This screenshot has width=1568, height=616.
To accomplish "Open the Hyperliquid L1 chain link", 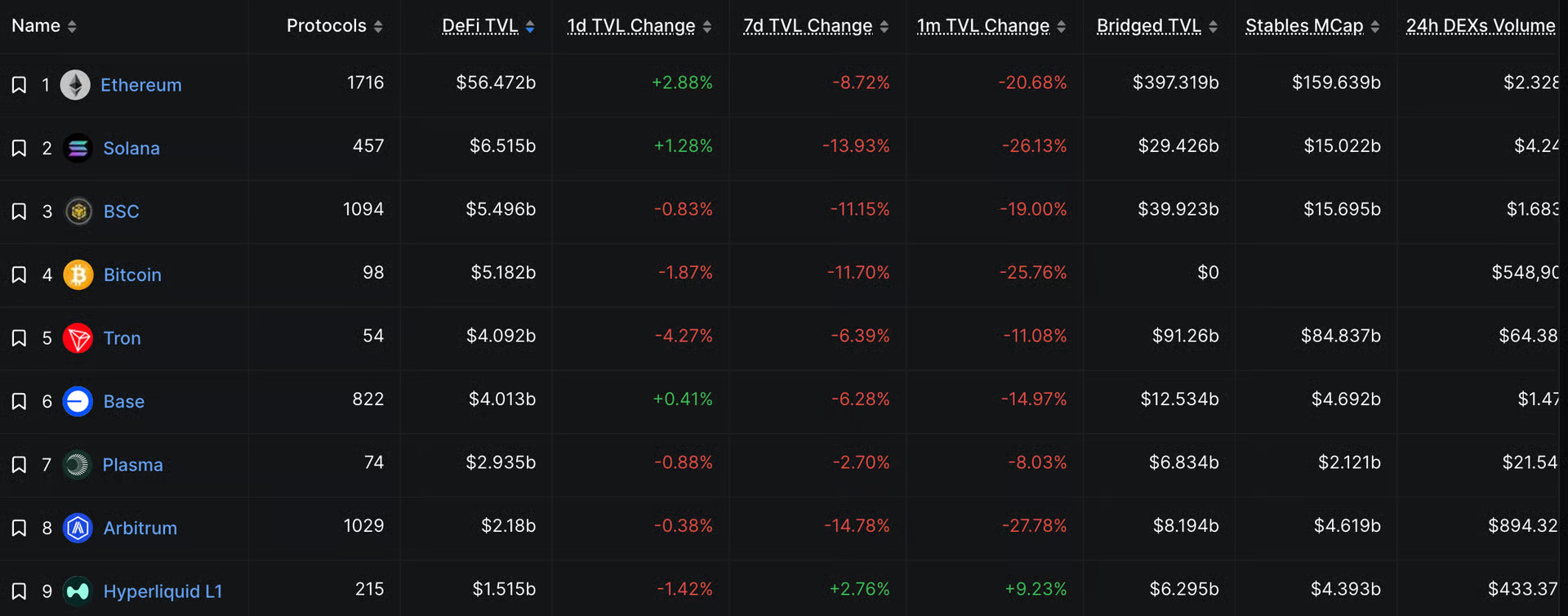I will pos(163,591).
